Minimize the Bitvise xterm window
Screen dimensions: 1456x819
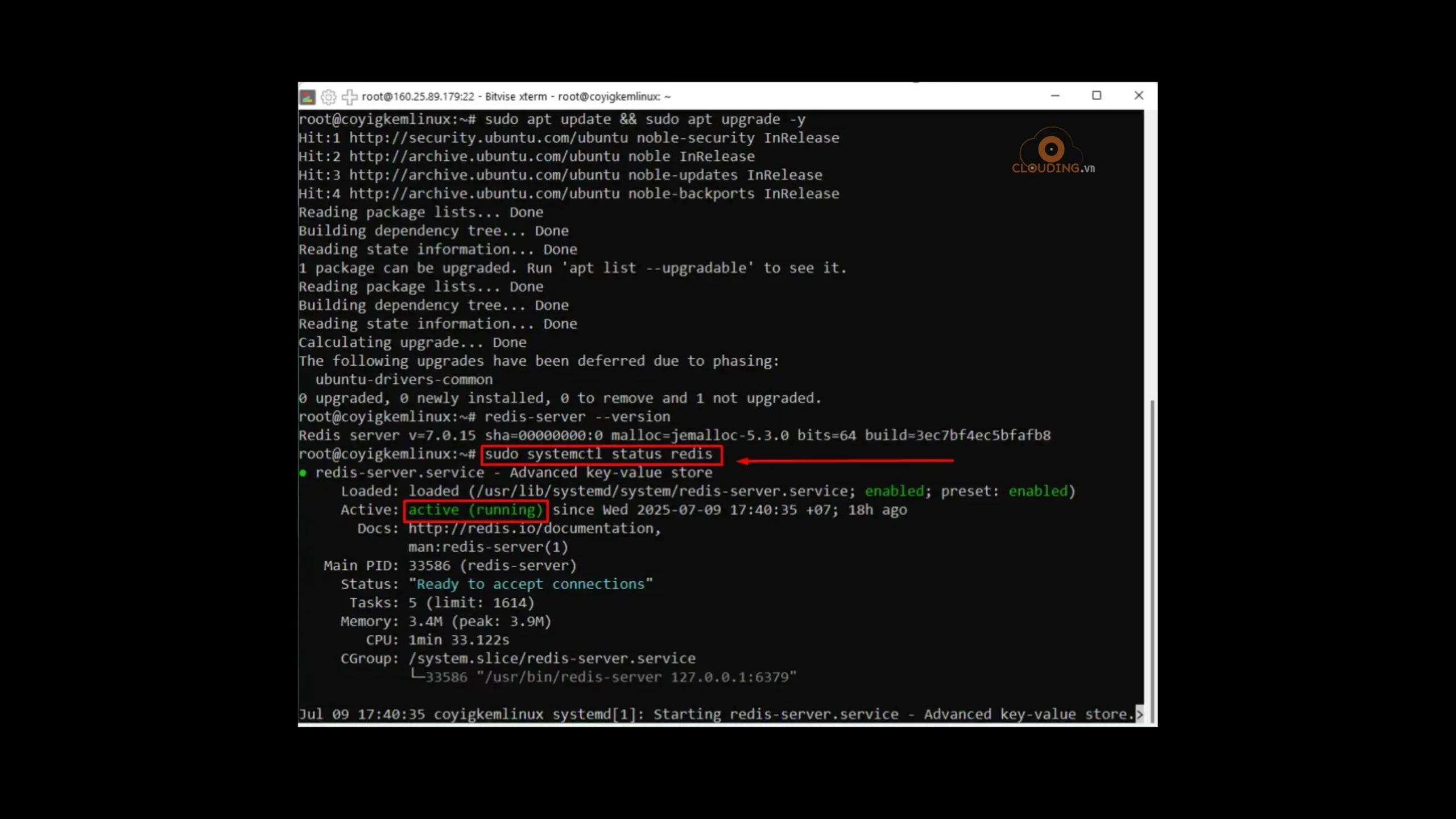[1055, 96]
